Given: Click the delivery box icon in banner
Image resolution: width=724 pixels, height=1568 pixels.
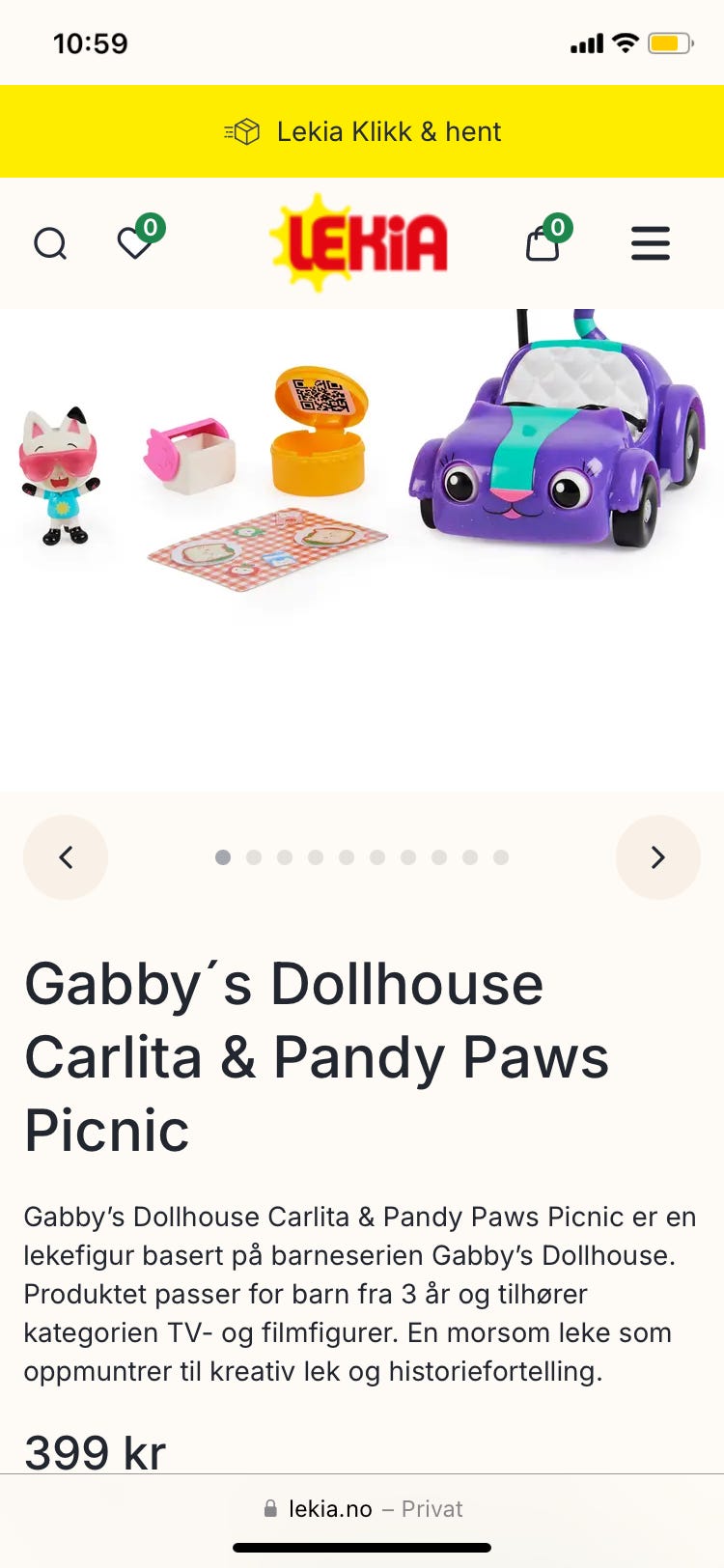Looking at the screenshot, I should tap(242, 131).
